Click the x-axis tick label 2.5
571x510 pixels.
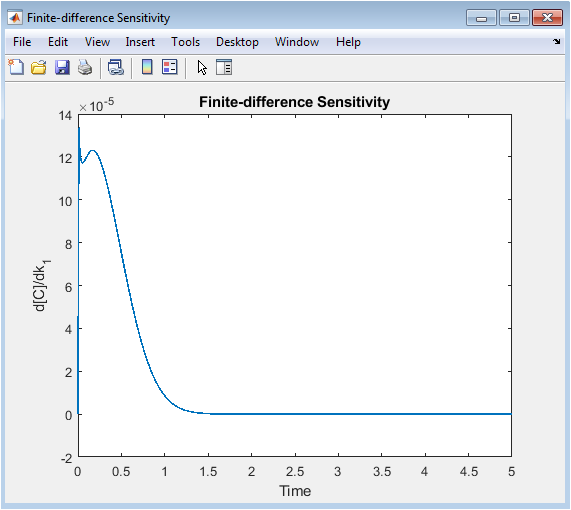pyautogui.click(x=295, y=472)
